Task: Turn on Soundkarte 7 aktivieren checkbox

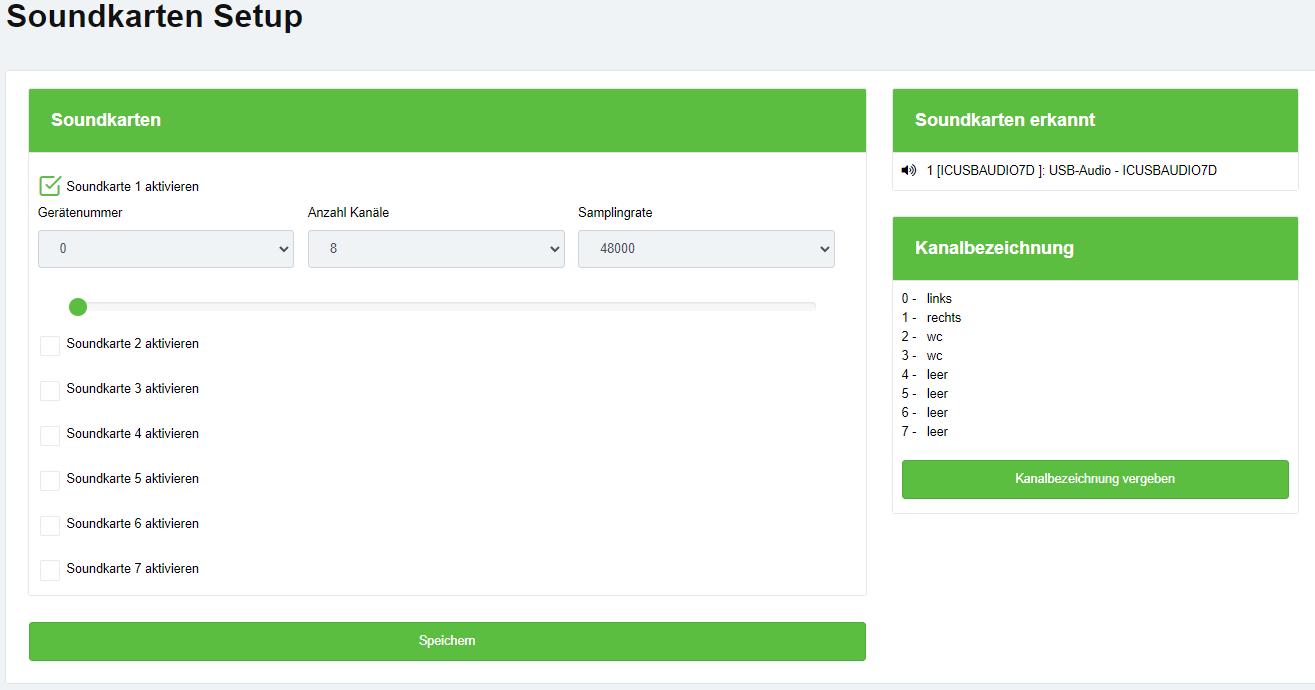Action: pyautogui.click(x=50, y=570)
